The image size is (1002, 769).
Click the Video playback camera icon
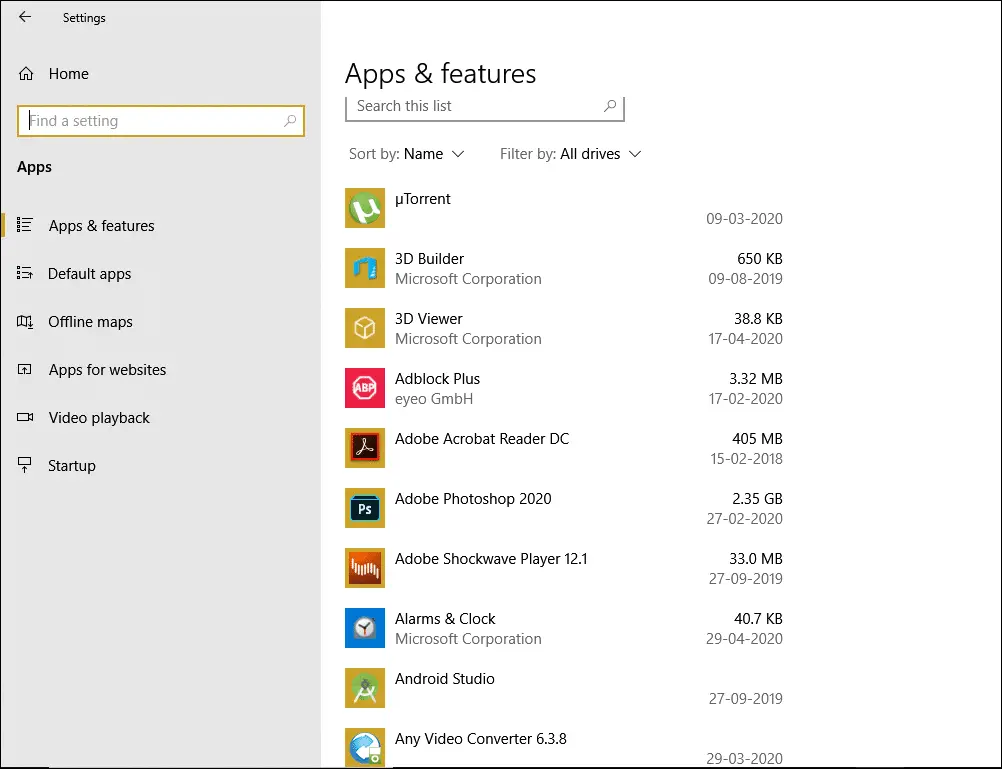[x=25, y=417]
